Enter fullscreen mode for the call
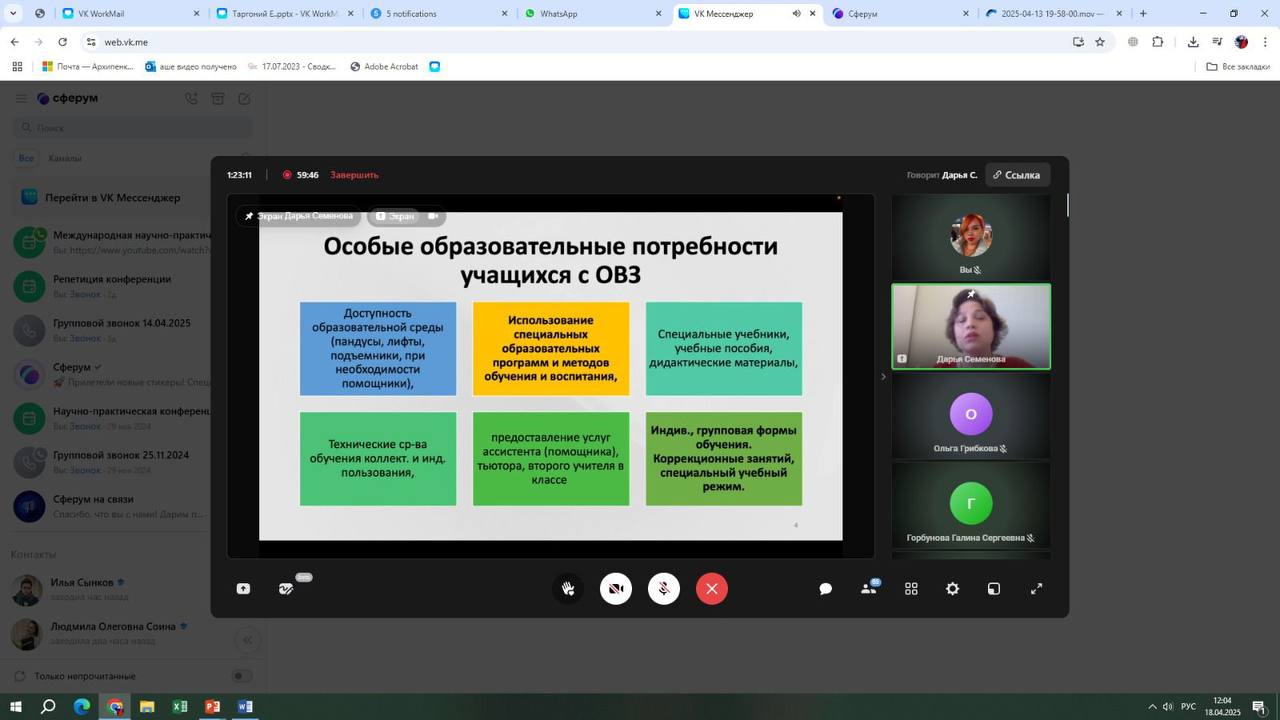The height and width of the screenshot is (720, 1280). tap(1037, 589)
